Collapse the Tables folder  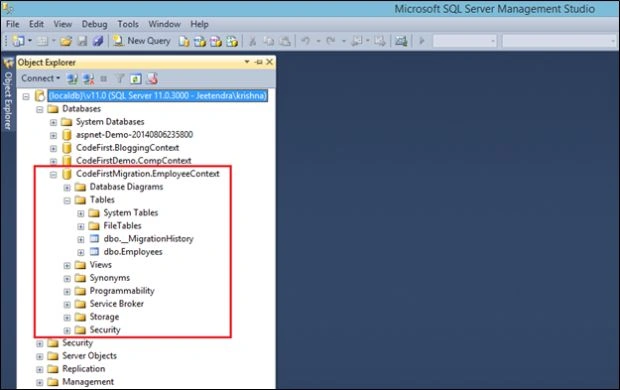(67, 201)
